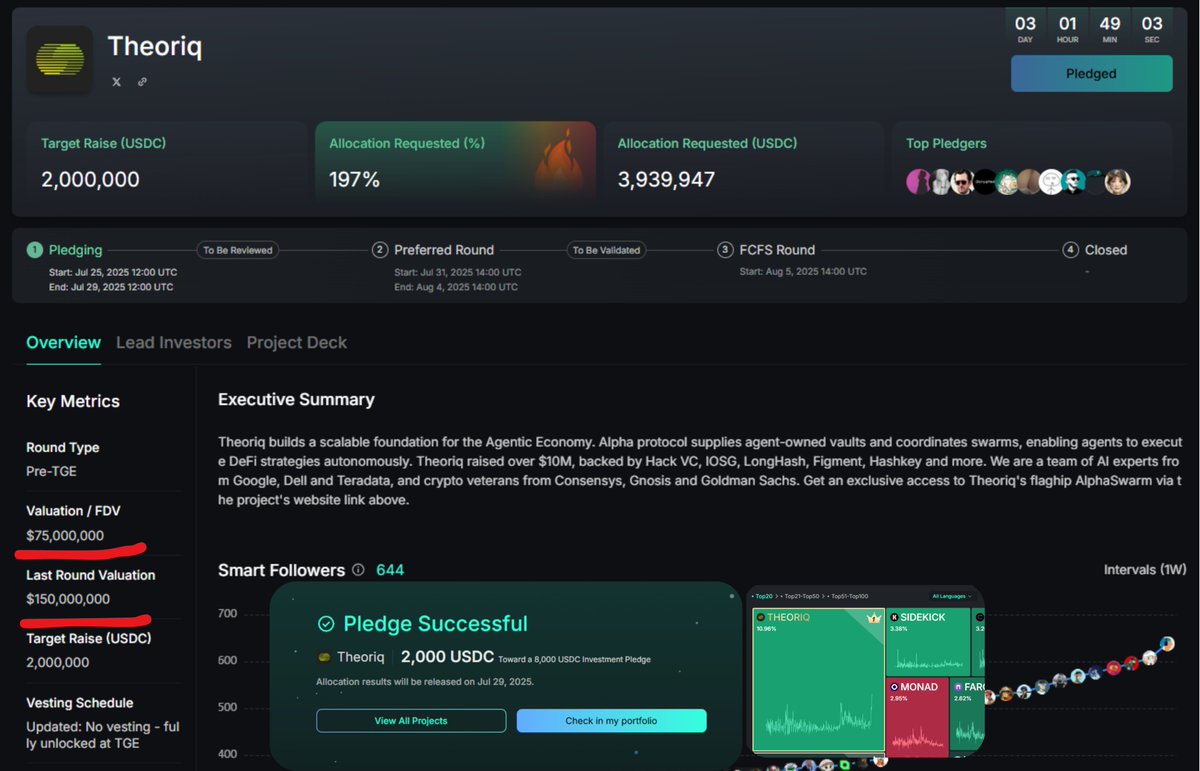This screenshot has height=771, width=1200.
Task: Open the All Languages dropdown
Action: (x=952, y=596)
